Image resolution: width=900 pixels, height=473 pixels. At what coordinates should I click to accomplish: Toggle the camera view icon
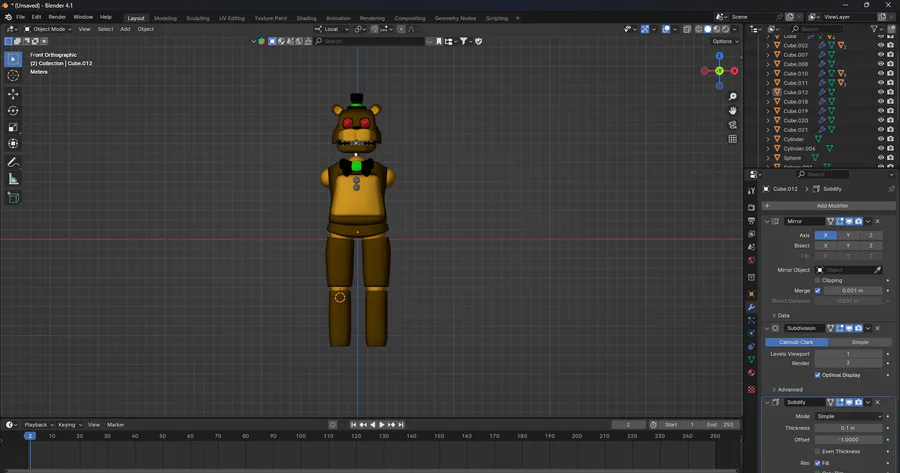[x=732, y=125]
